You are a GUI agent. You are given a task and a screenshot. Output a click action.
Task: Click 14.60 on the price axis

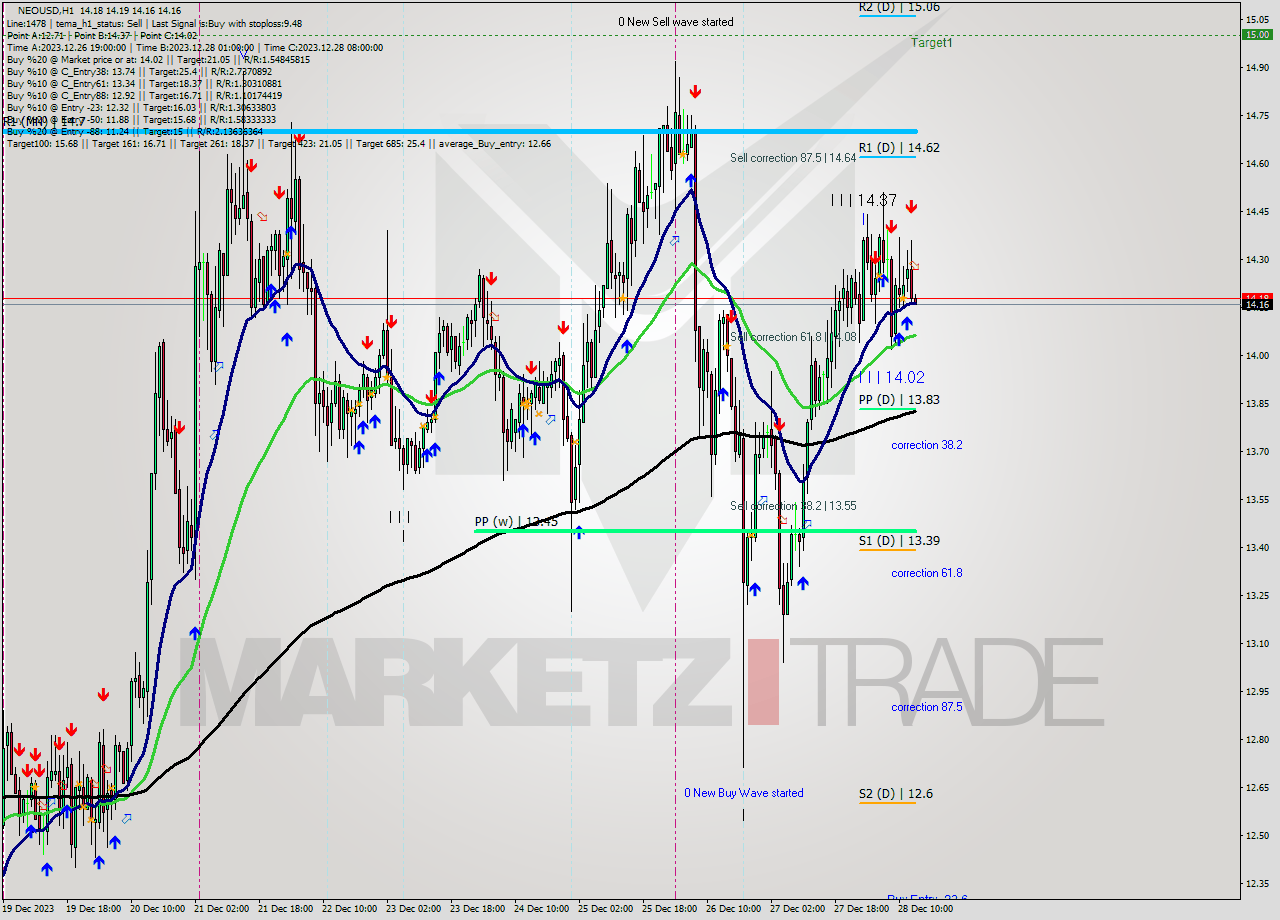coord(1257,163)
